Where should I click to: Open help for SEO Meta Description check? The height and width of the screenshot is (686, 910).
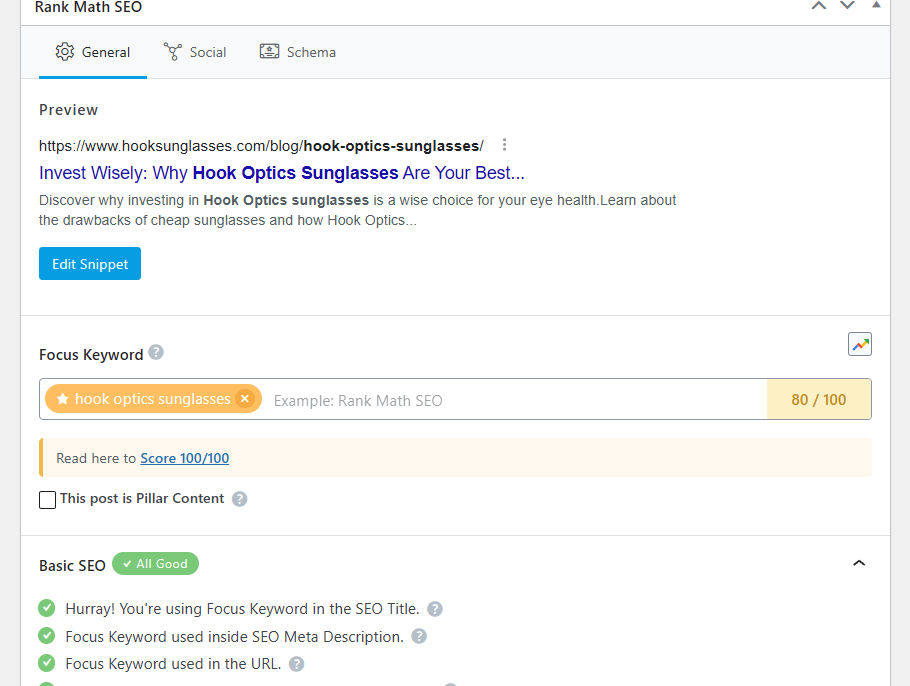coord(419,637)
